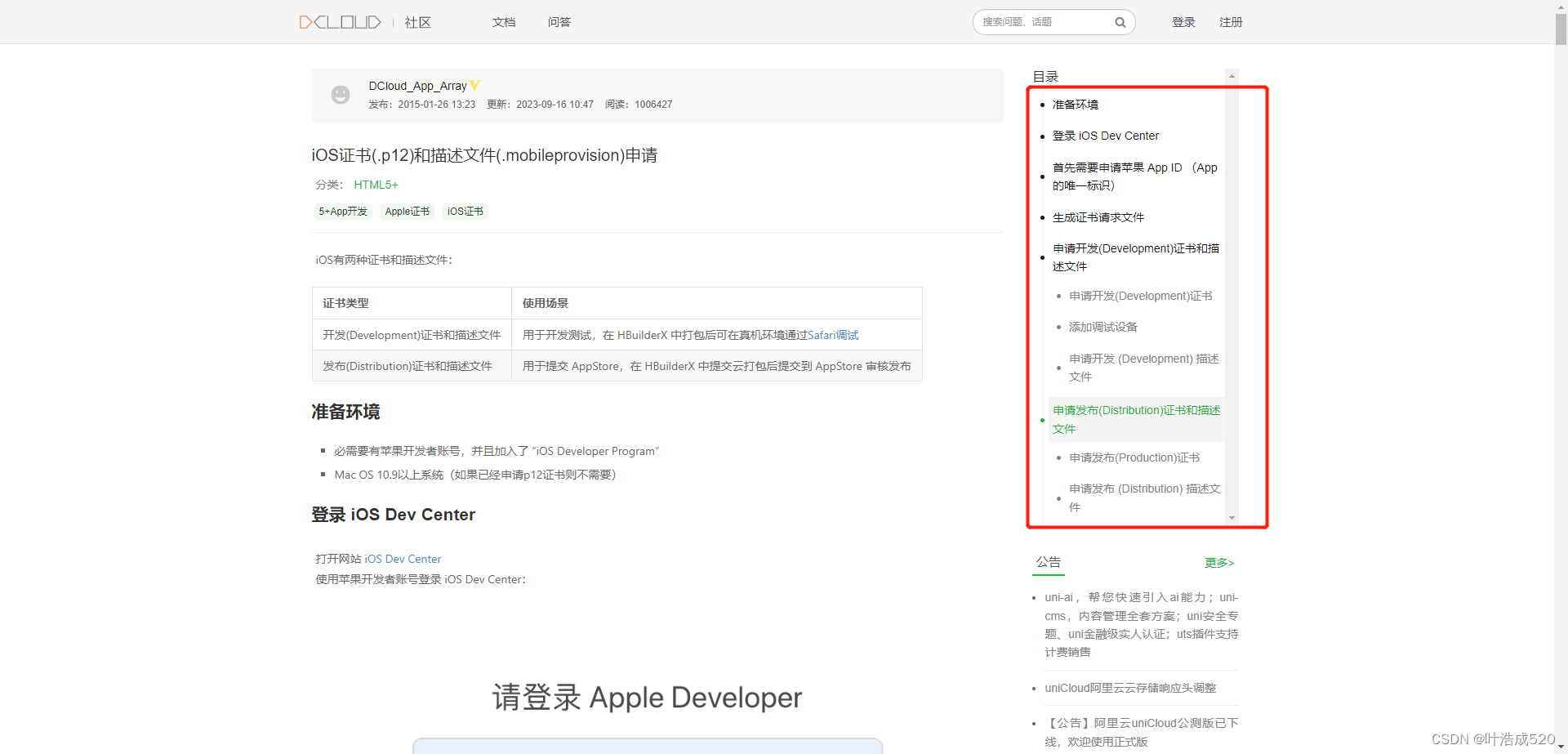
Task: Click the contents panel scroll-up arrow
Action: tap(1232, 76)
